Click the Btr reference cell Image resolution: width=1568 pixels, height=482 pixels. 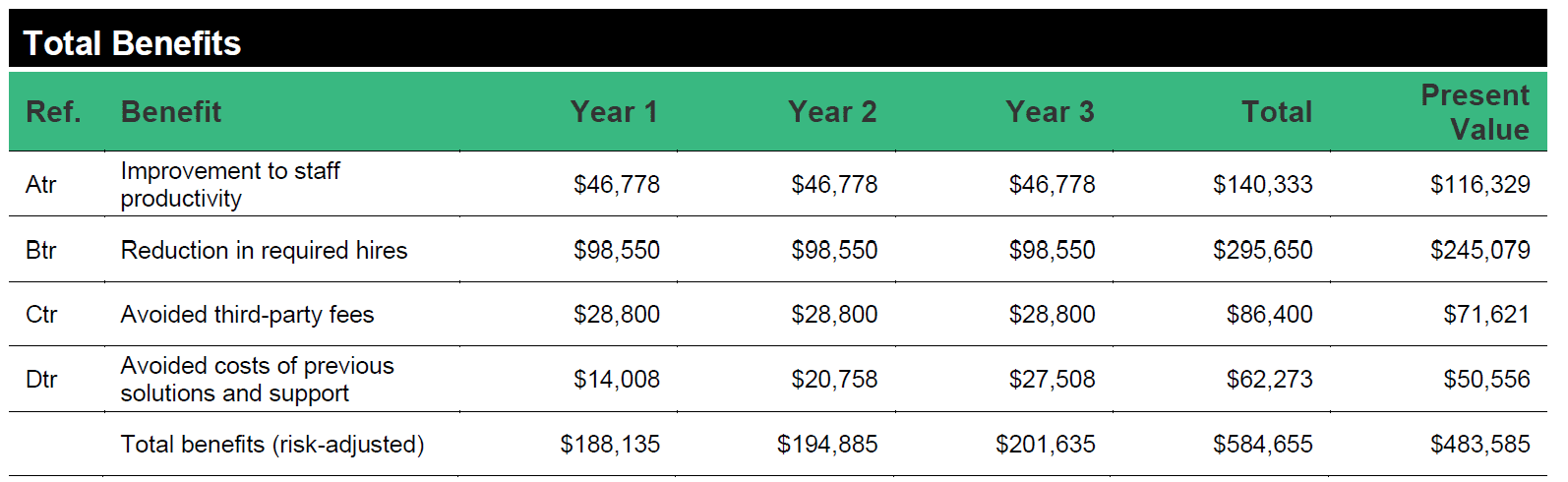tap(41, 251)
